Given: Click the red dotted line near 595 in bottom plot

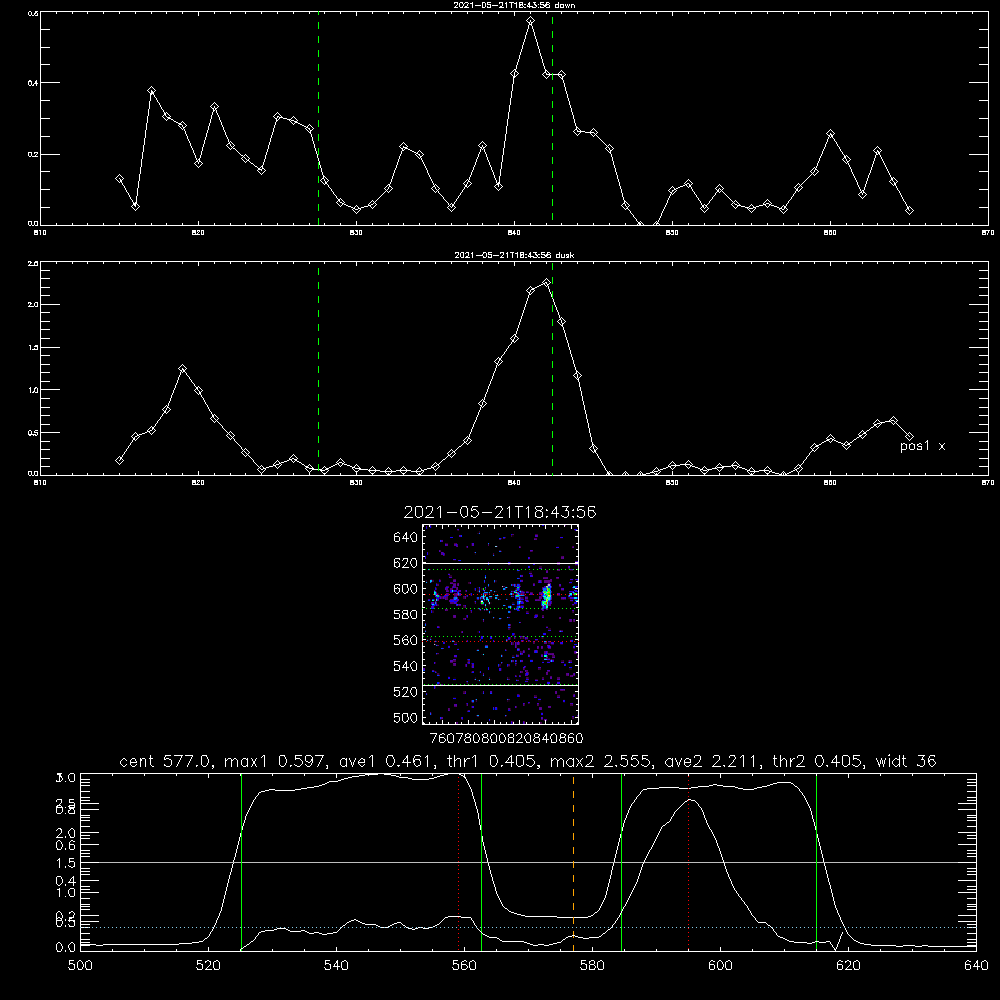Looking at the screenshot, I should pos(688,861).
